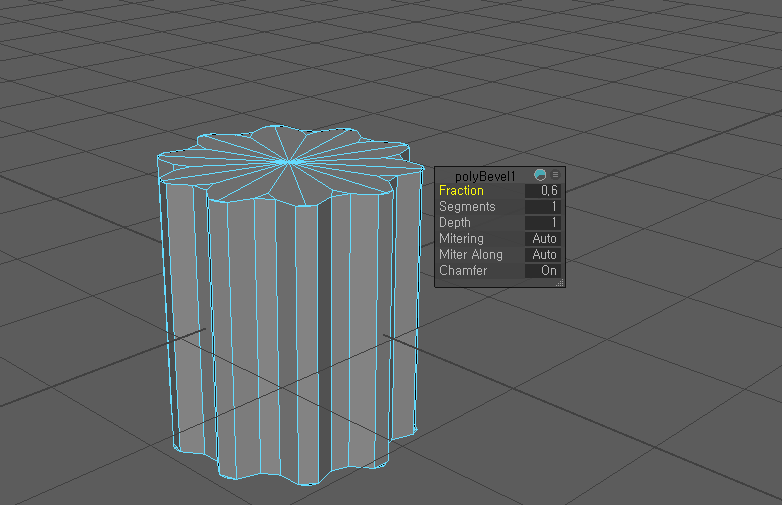Toggle the Chamfer On setting
Viewport: 782px width, 505px height.
point(543,270)
